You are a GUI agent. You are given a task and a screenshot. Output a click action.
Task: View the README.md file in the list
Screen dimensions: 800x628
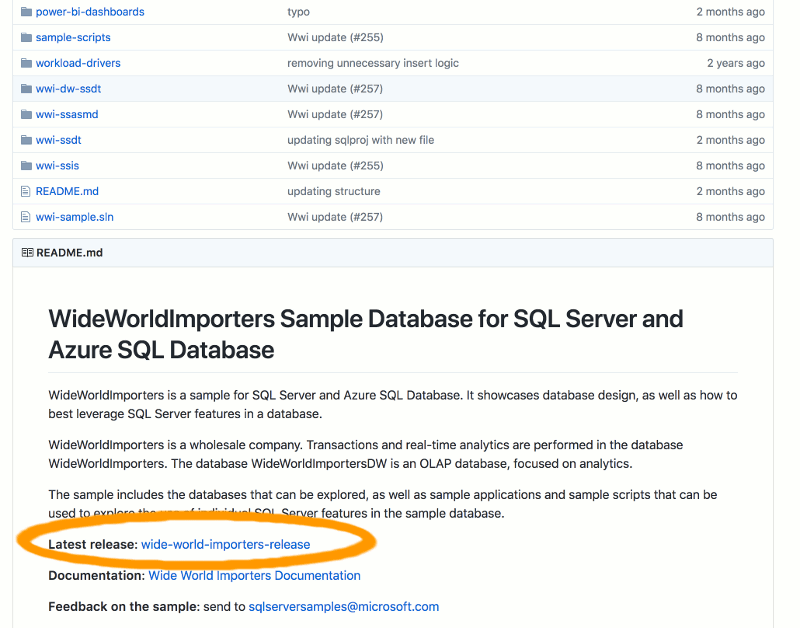tap(67, 191)
